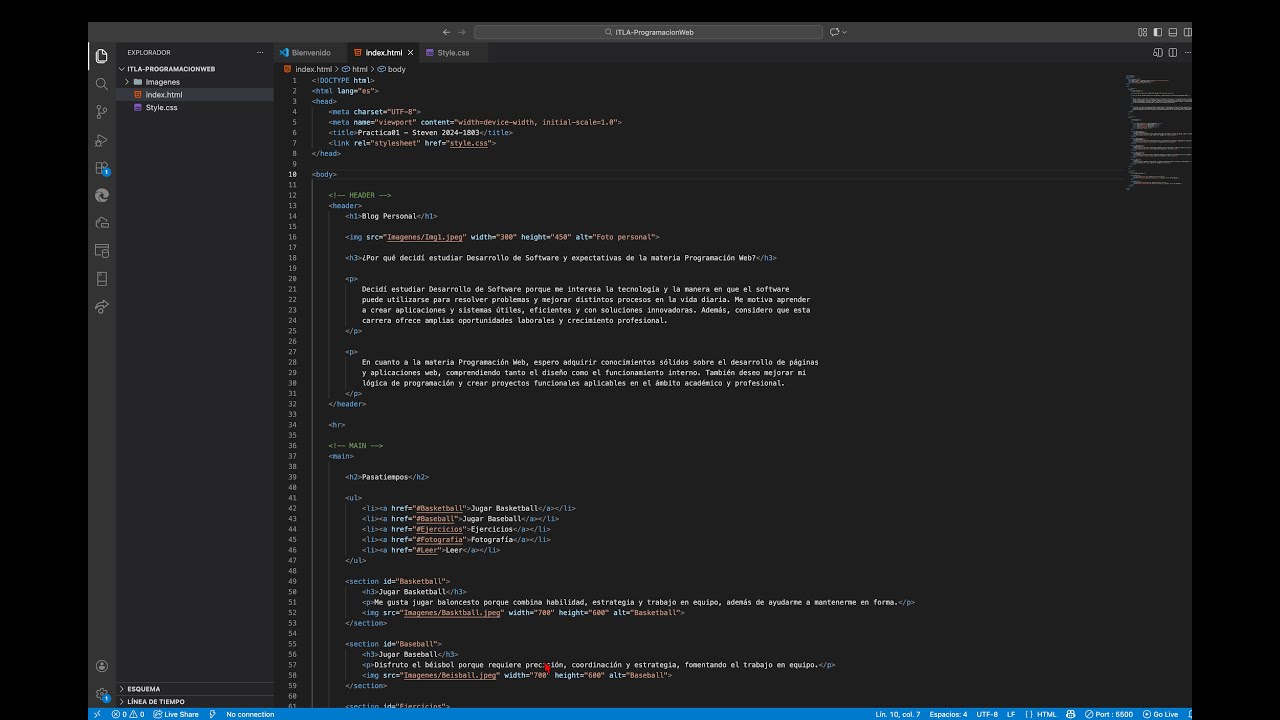Open the Run and Debug view

[x=101, y=140]
